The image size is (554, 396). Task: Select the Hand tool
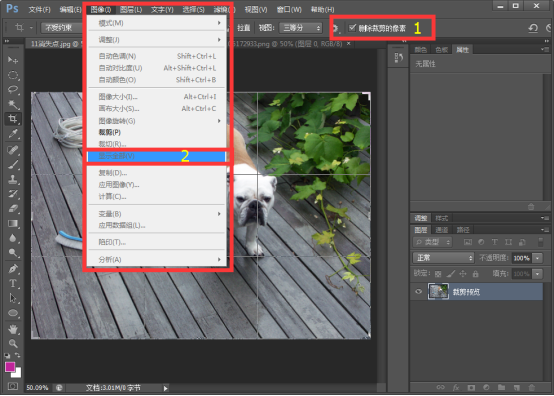[x=13, y=329]
